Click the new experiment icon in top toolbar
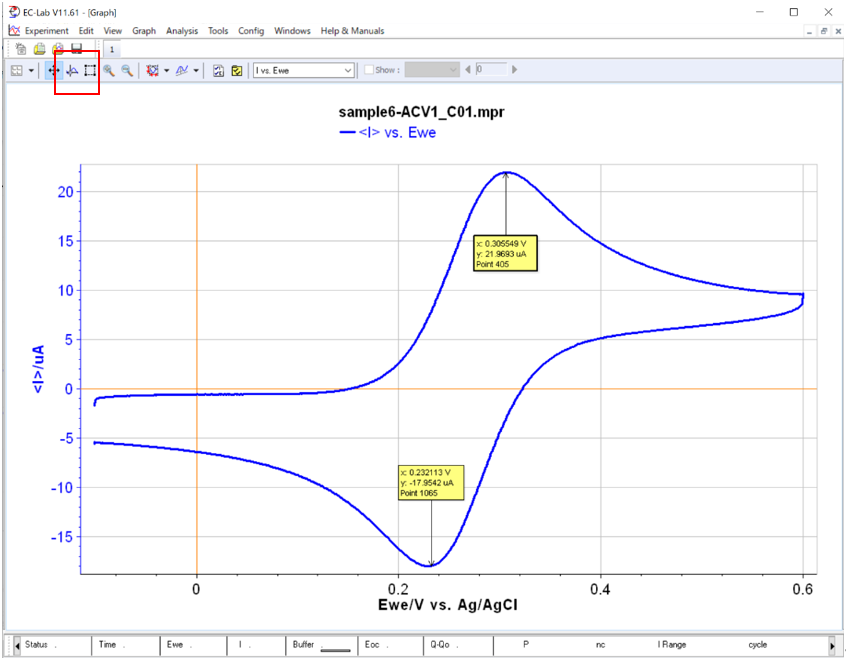This screenshot has width=846, height=660. point(21,49)
